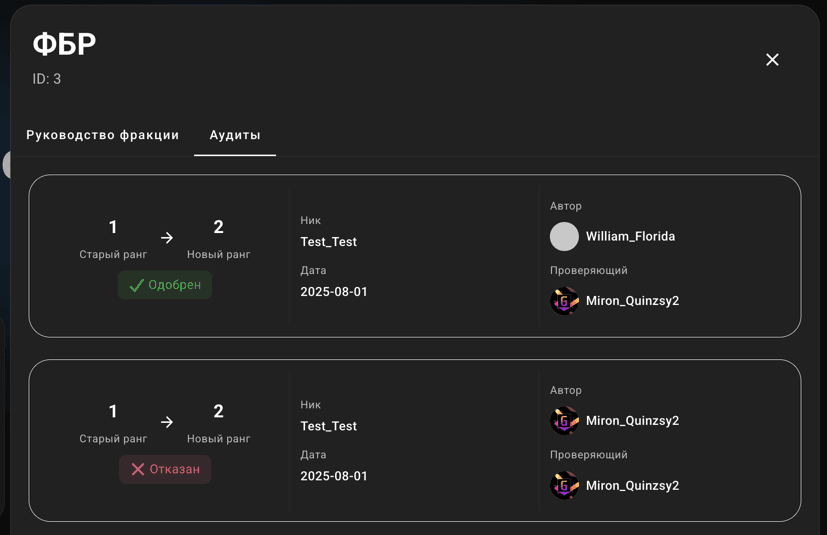This screenshot has width=827, height=535.
Task: Click reviewer avatar in the rejected audit card
Action: [564, 486]
